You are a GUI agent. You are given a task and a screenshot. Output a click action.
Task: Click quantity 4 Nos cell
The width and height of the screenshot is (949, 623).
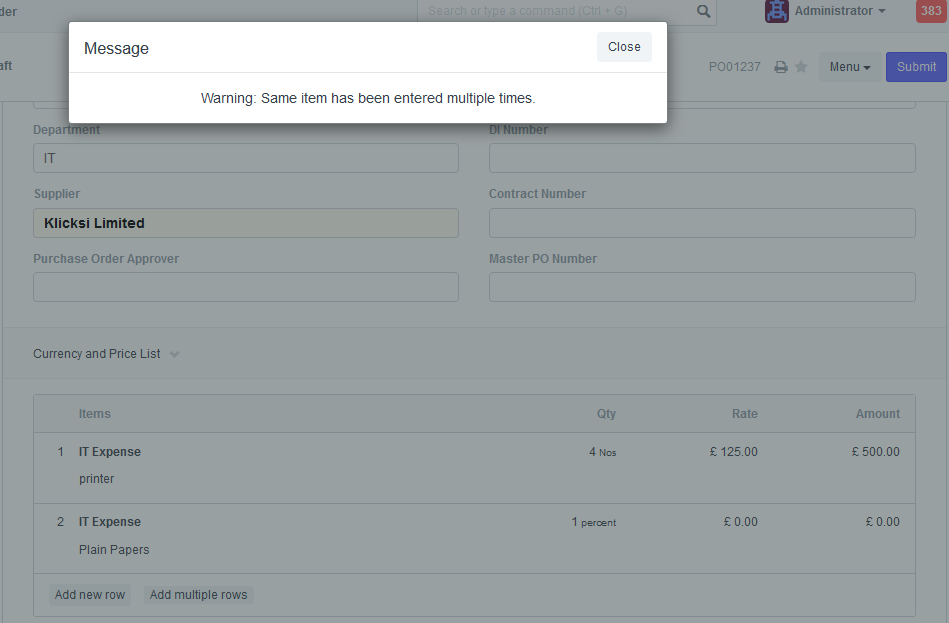pyautogui.click(x=602, y=452)
